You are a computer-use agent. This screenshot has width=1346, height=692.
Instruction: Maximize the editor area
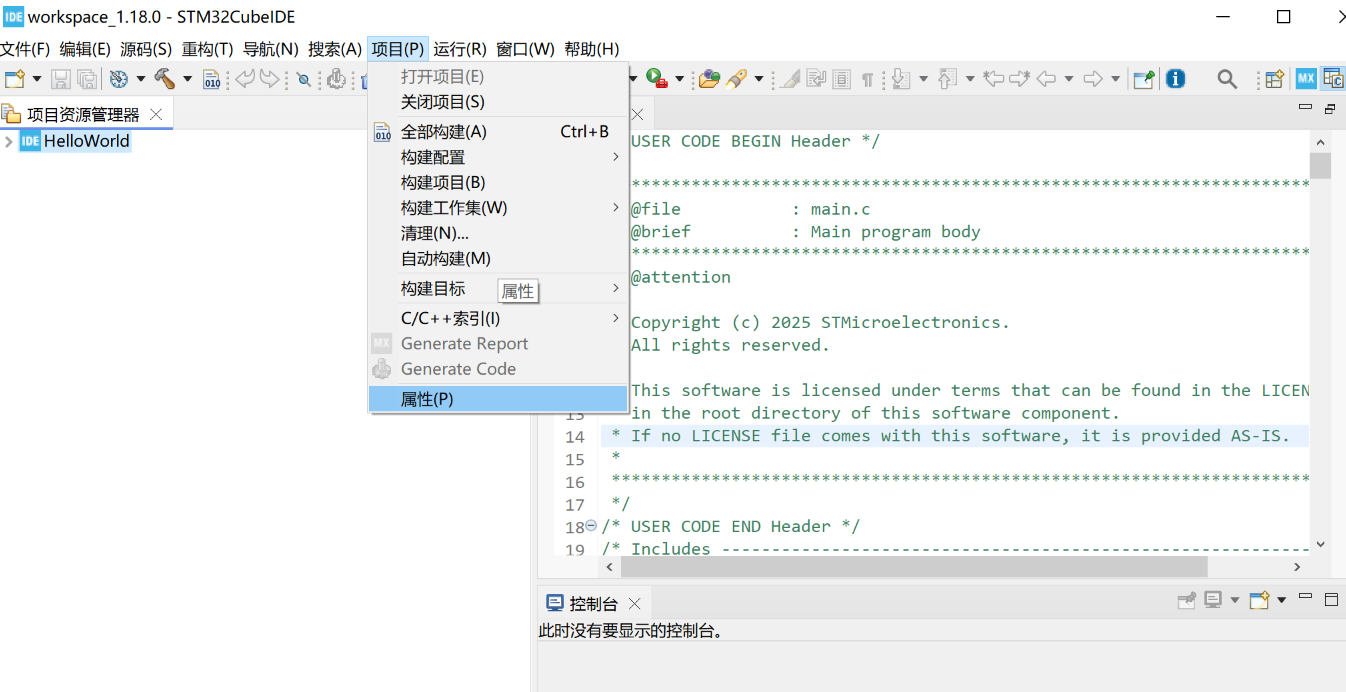[1331, 107]
